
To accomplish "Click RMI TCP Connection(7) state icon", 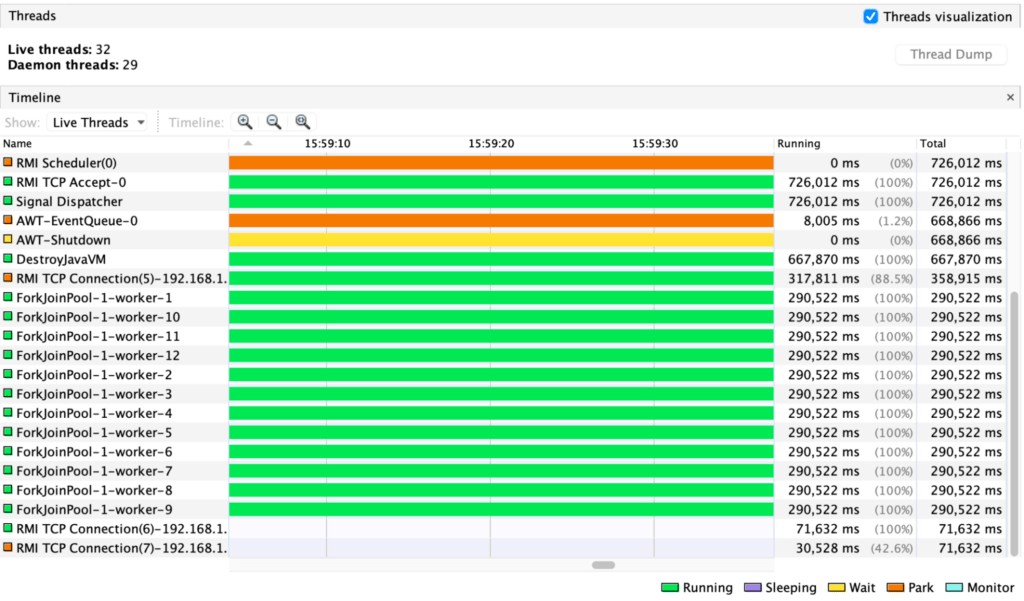I will pos(8,547).
